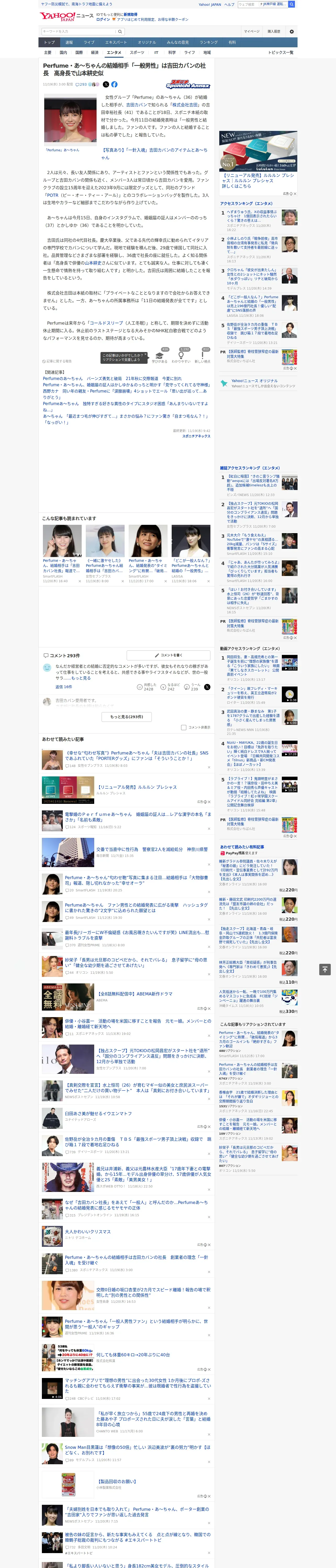
Task: Click コメントを書く button
Action: [x=169, y=656]
